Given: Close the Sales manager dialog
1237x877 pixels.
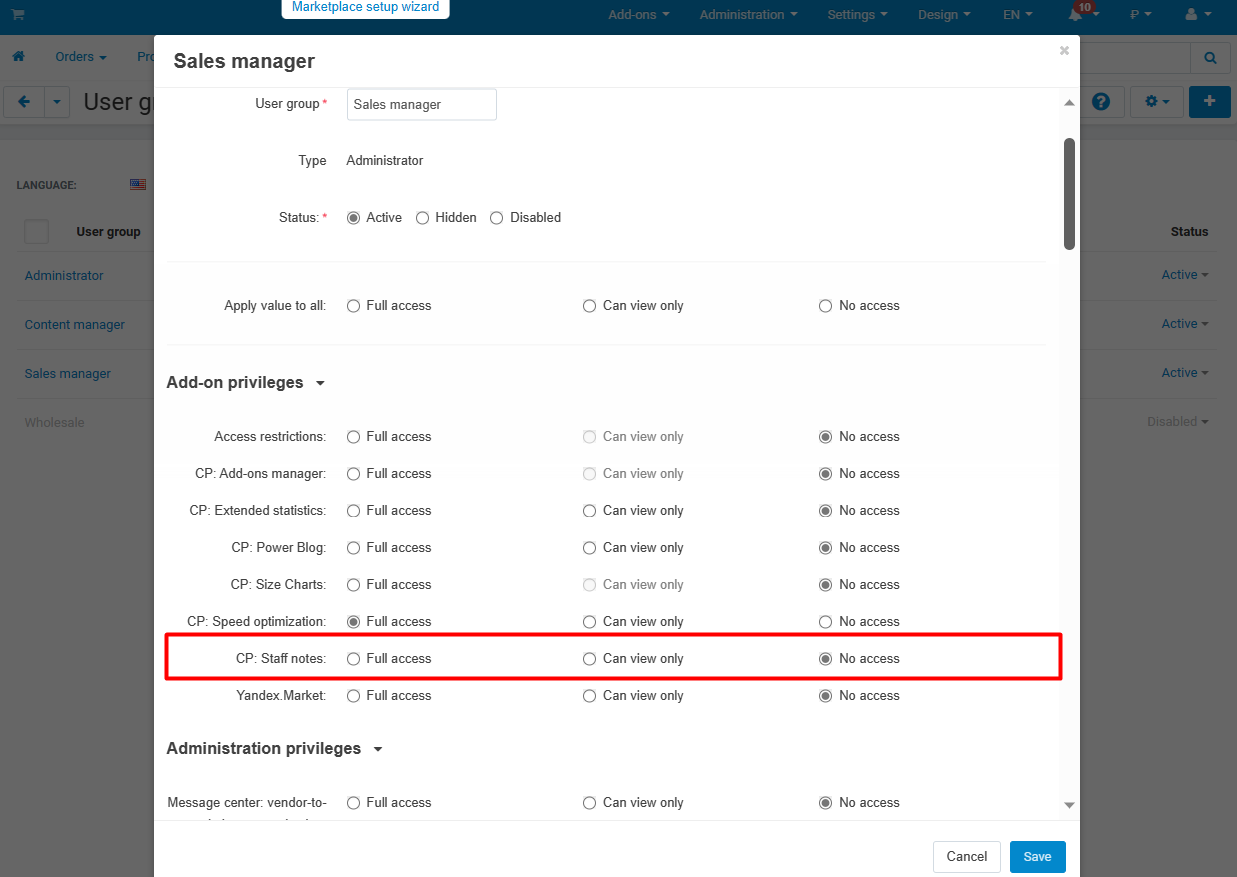Looking at the screenshot, I should click(x=1064, y=50).
